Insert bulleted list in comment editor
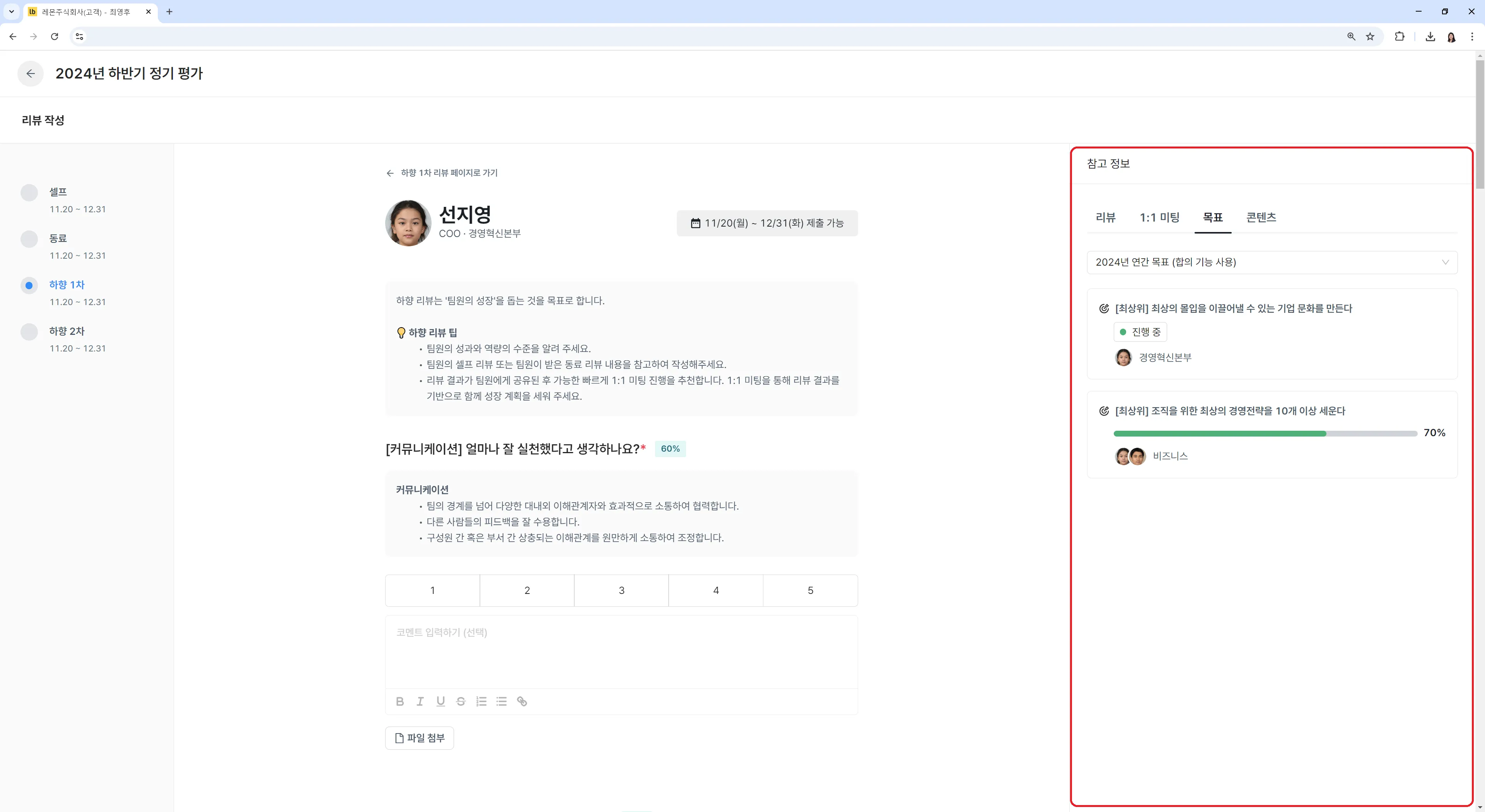The height and width of the screenshot is (812, 1485). tap(502, 701)
